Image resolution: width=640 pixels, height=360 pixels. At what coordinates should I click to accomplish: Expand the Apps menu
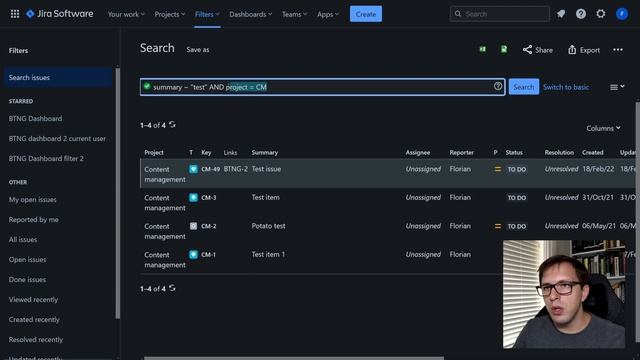click(328, 14)
